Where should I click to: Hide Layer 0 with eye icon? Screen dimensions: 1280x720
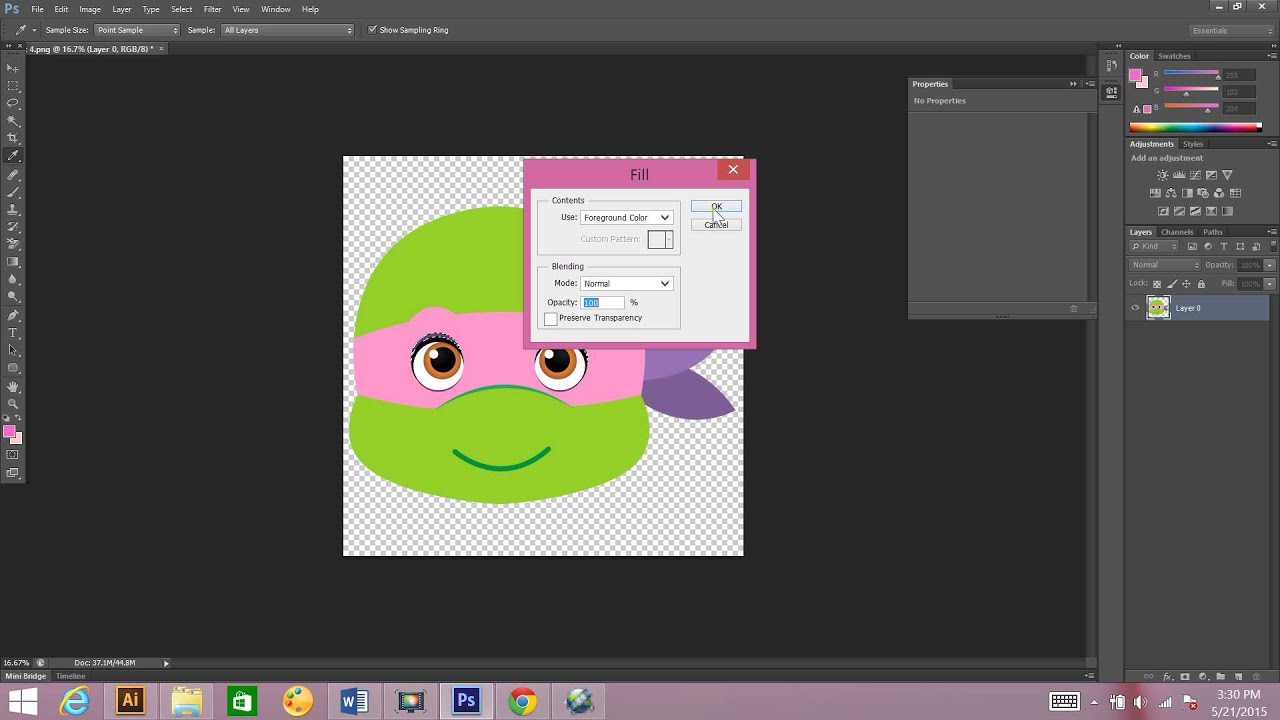(1135, 308)
